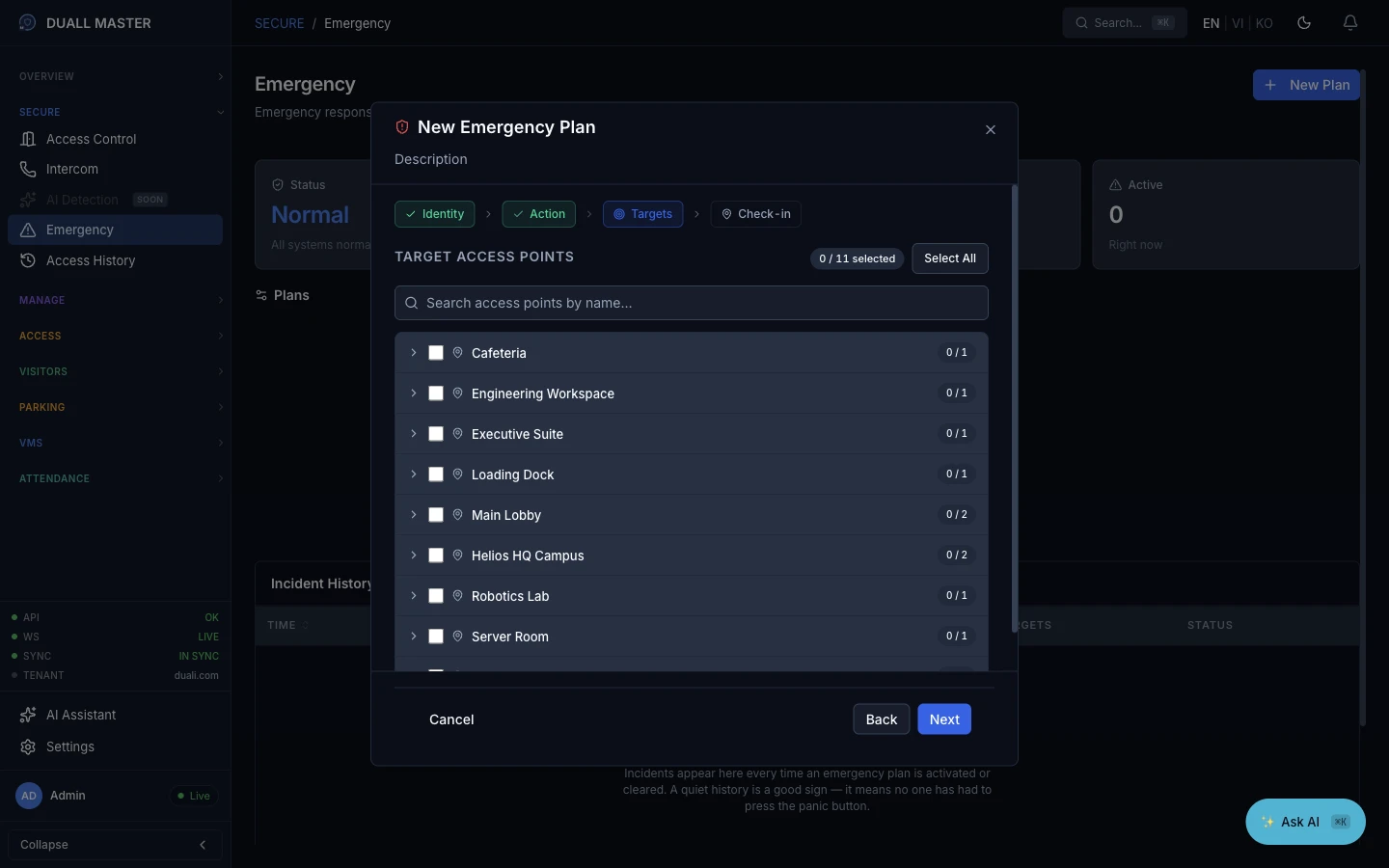Switch language to KO
This screenshot has height=868, width=1389.
tap(1264, 23)
